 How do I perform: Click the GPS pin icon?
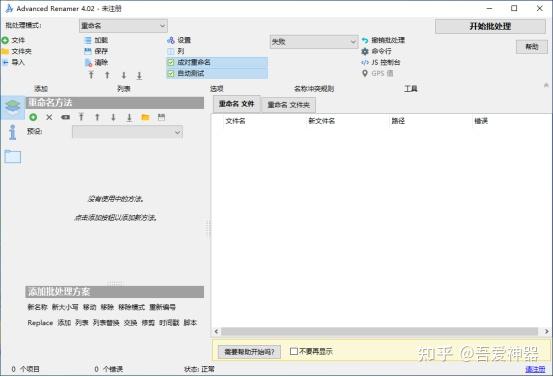pyautogui.click(x=365, y=73)
